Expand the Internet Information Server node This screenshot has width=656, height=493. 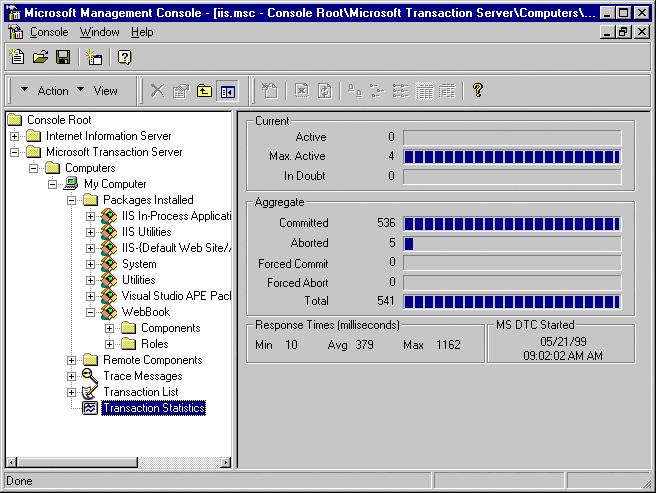(x=15, y=136)
